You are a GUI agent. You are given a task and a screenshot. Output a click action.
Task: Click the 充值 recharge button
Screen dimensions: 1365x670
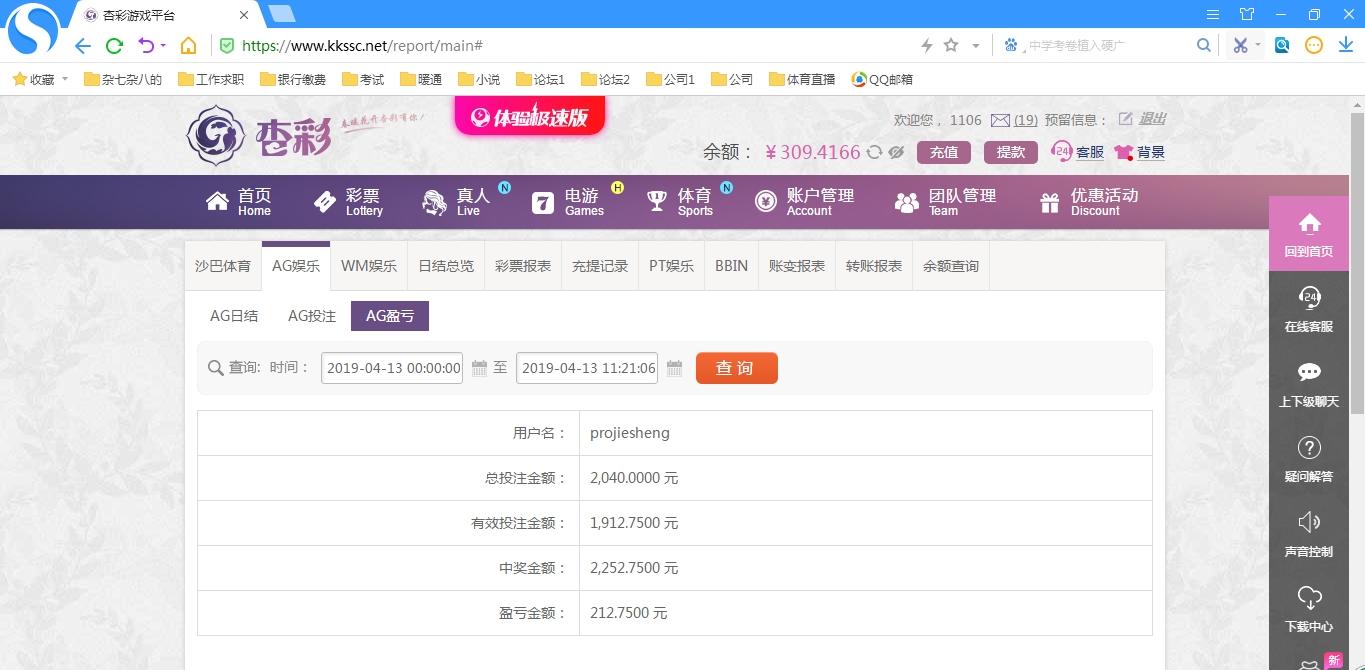click(x=943, y=152)
